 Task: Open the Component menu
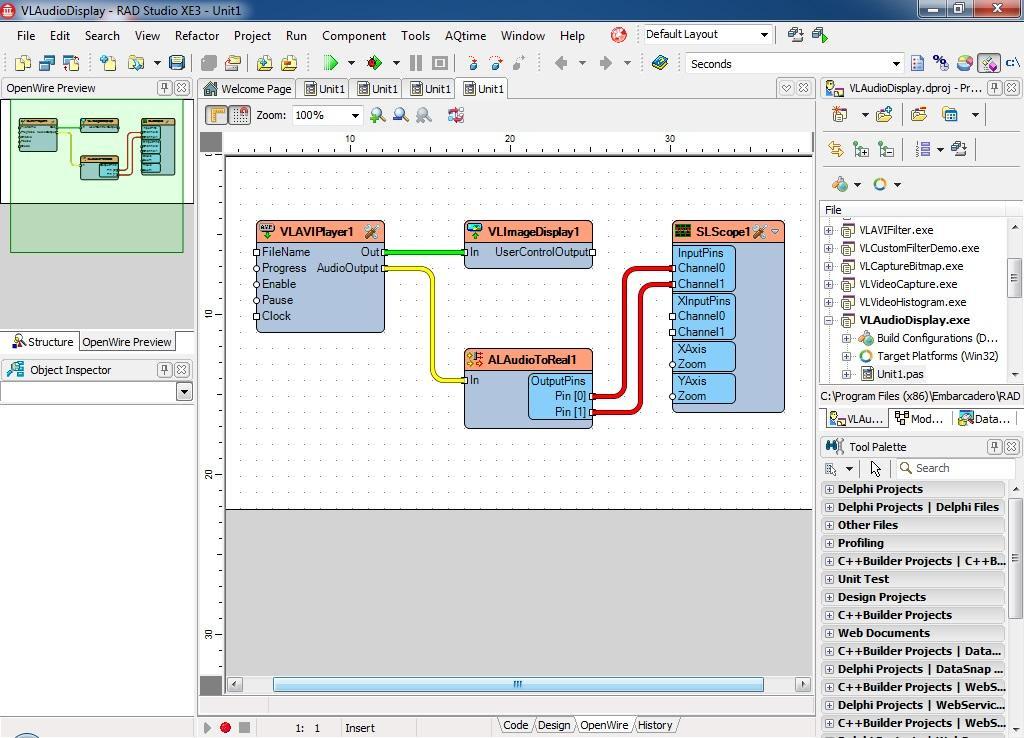(x=353, y=35)
